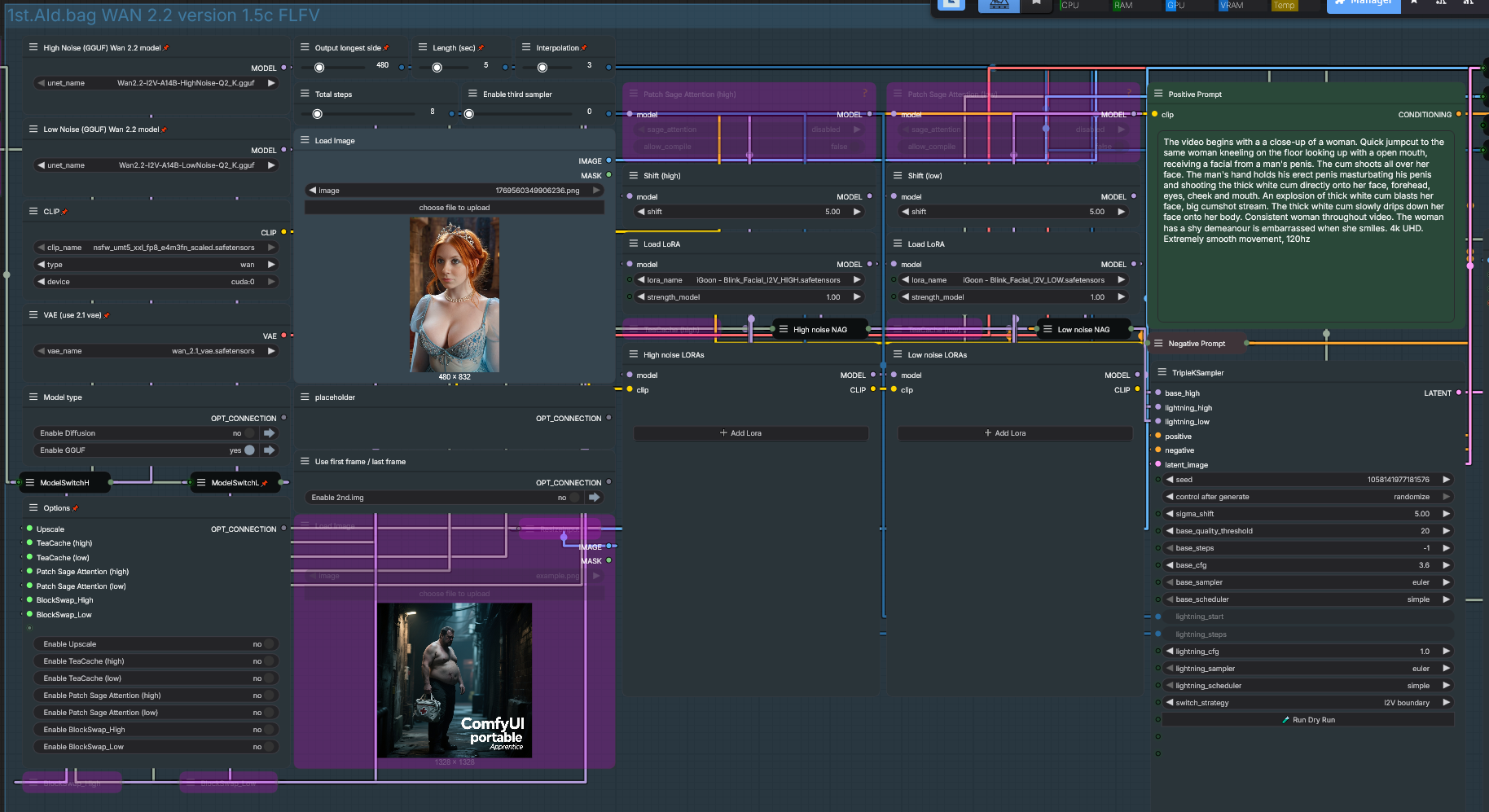
Task: Click the menu icon of the CLIP node
Action: tap(33, 211)
